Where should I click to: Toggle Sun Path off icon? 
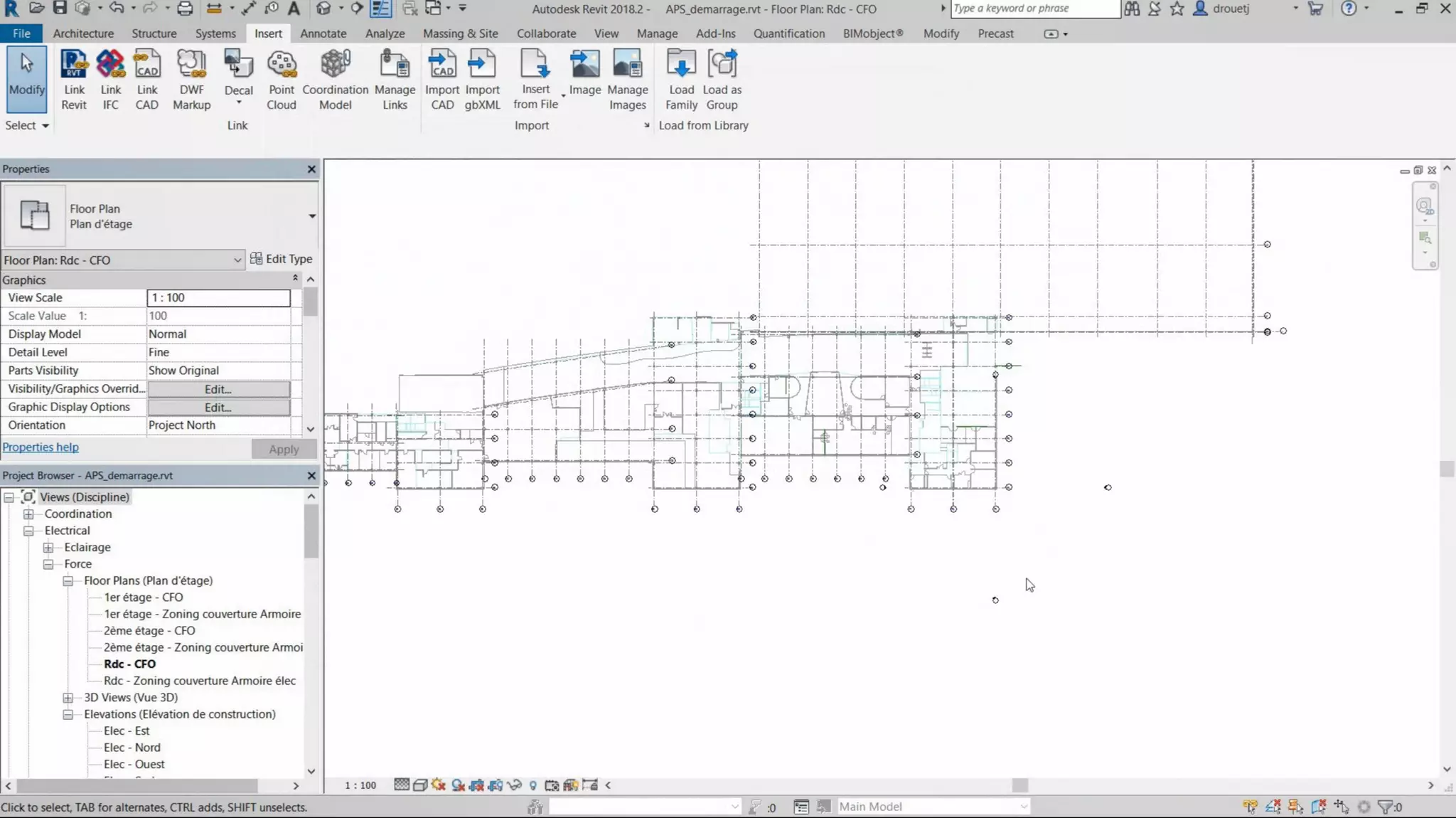(x=439, y=785)
